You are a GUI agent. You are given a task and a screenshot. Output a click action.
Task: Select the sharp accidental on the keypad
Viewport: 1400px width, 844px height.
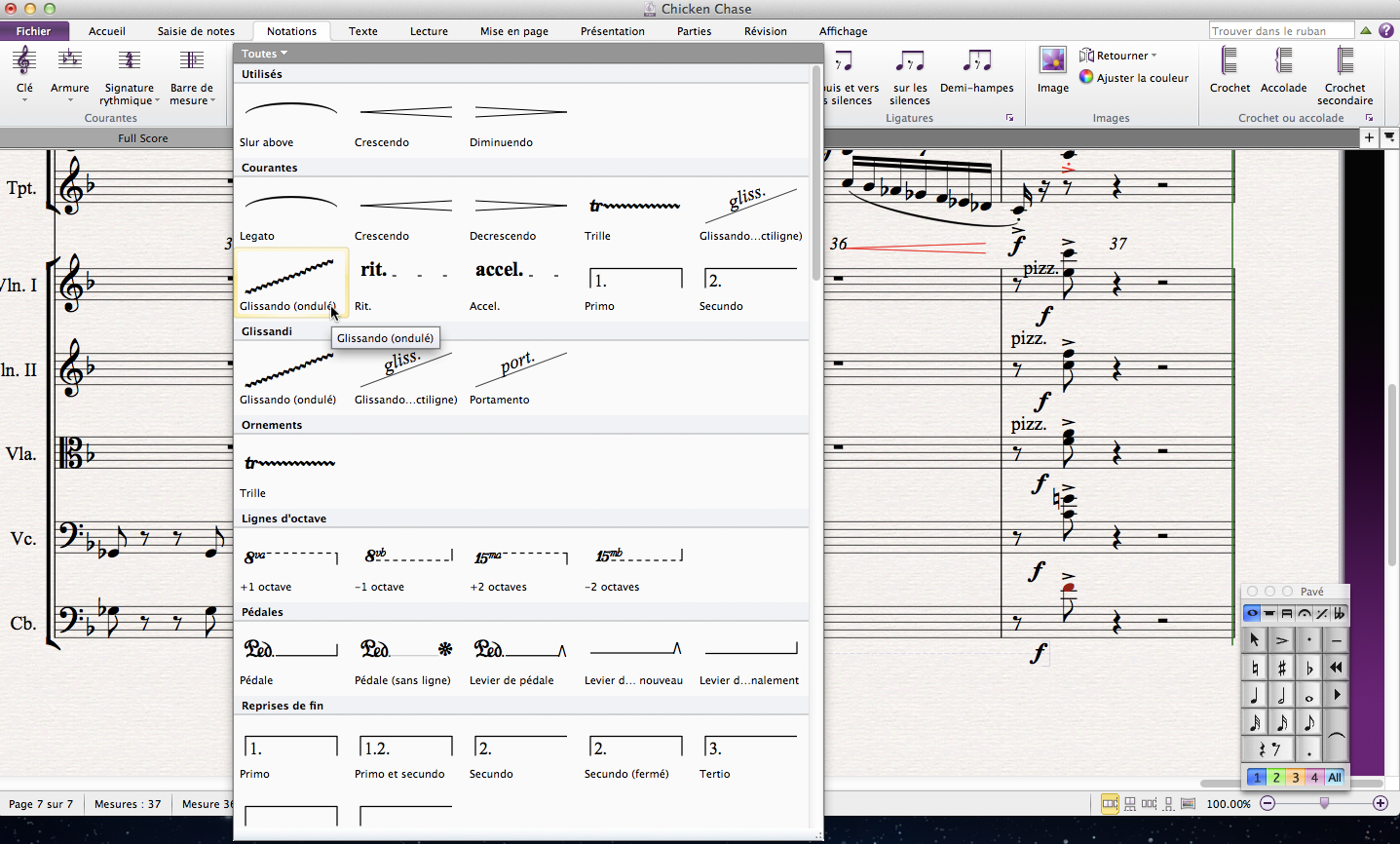point(1282,668)
